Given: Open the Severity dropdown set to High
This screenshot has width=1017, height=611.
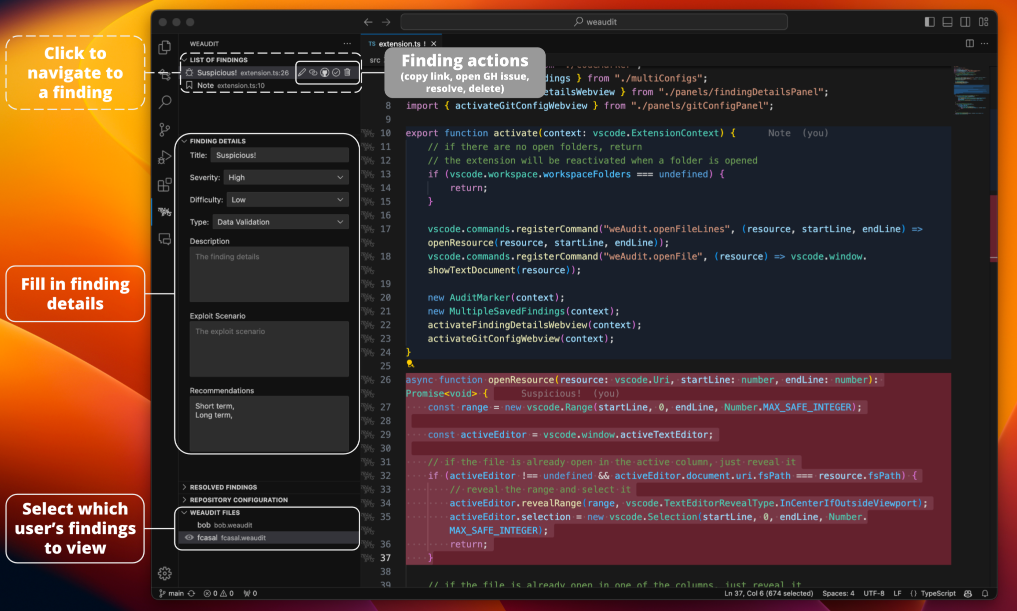Looking at the screenshot, I should [285, 177].
